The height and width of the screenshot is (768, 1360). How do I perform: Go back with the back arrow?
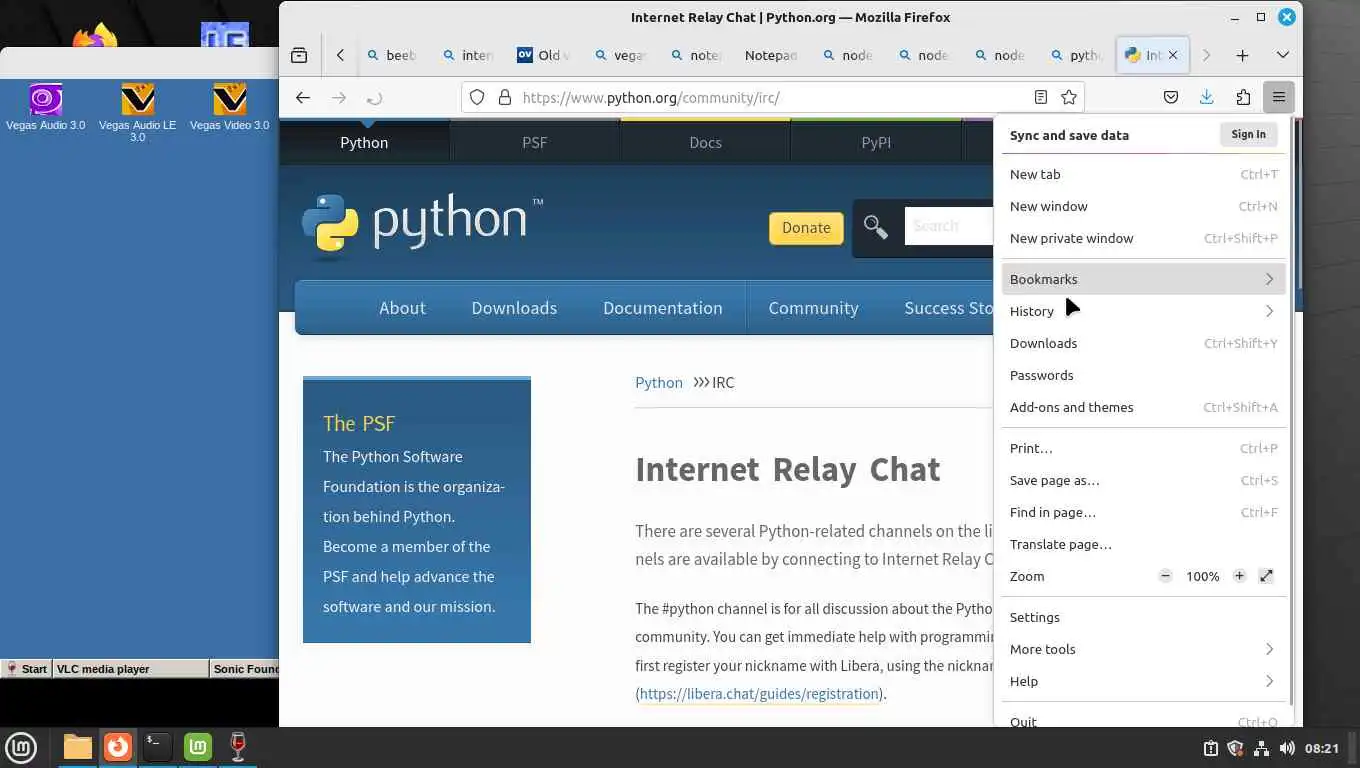[x=303, y=97]
